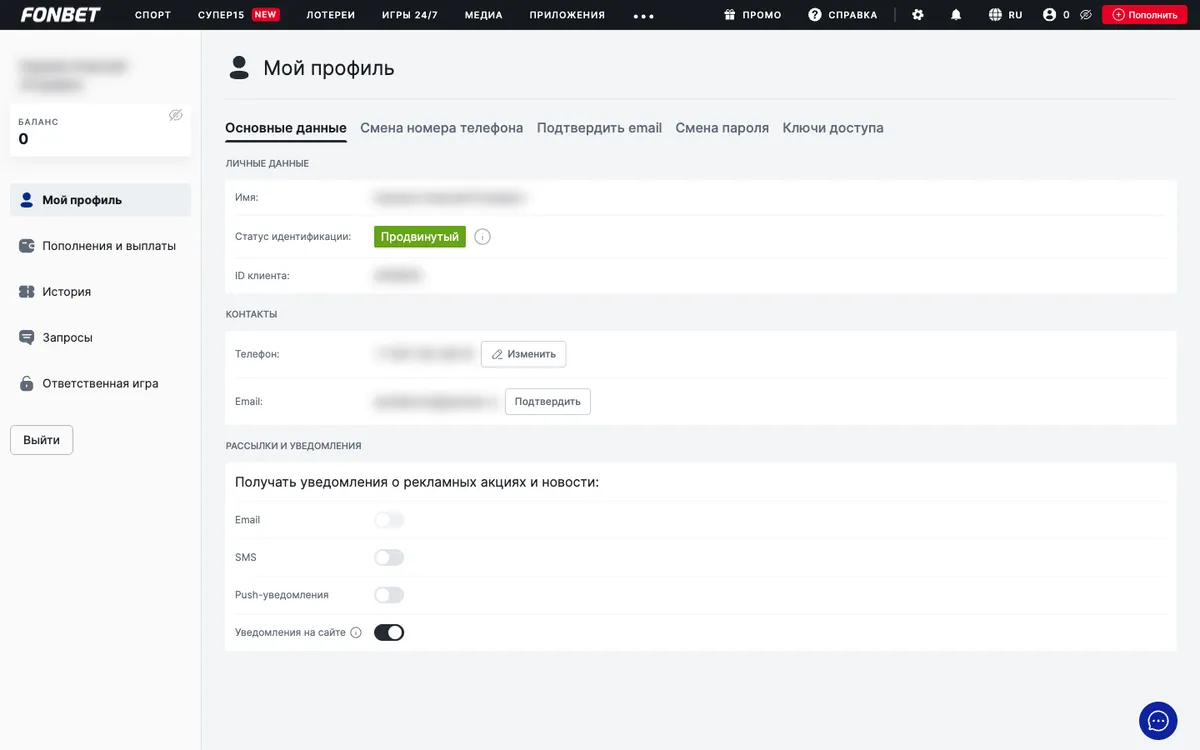The width and height of the screenshot is (1200, 750).
Task: Switch to Подтвердить email tab
Action: tap(599, 128)
